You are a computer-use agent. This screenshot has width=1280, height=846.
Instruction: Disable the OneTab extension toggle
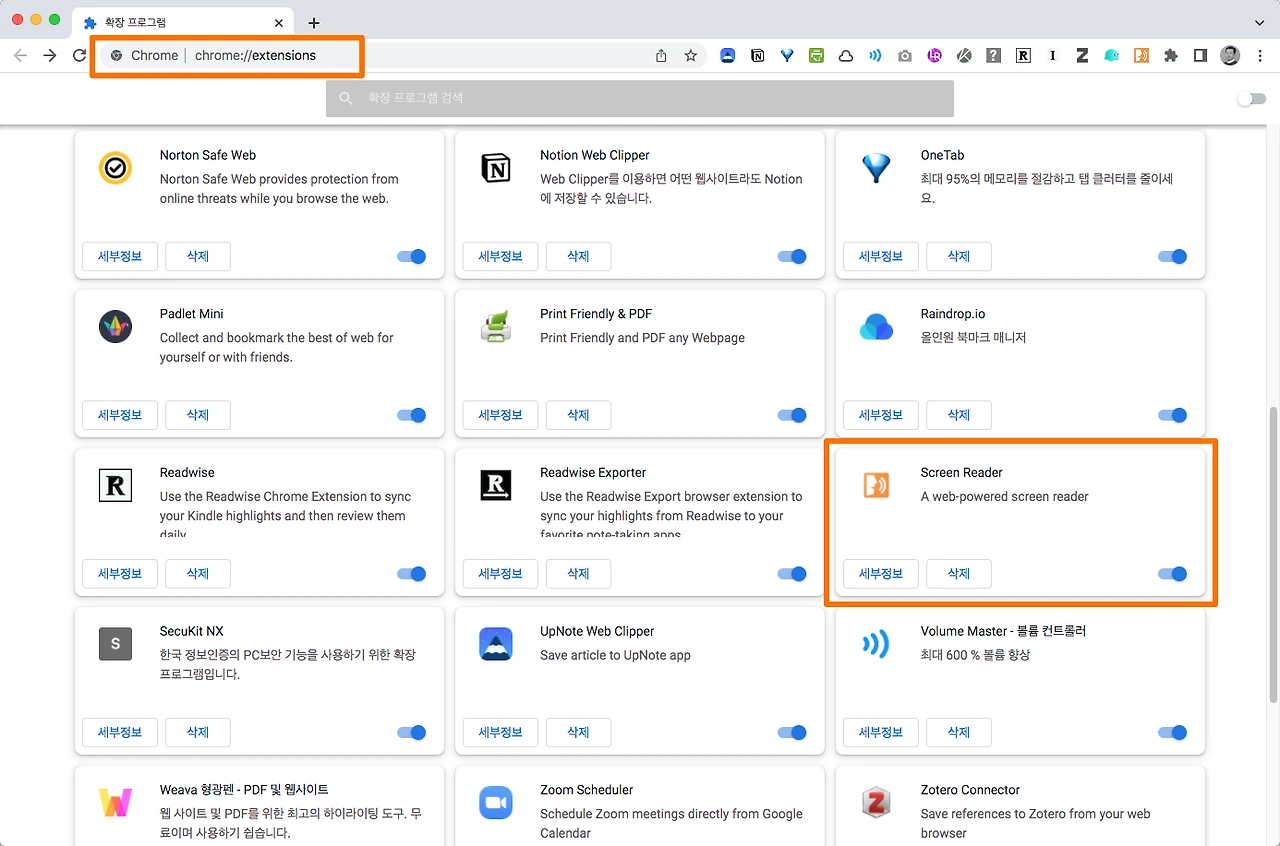point(1173,257)
